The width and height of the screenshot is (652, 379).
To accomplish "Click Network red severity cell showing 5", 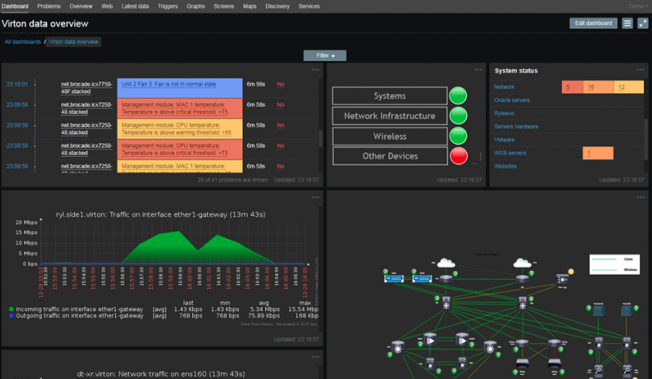I will coord(572,87).
